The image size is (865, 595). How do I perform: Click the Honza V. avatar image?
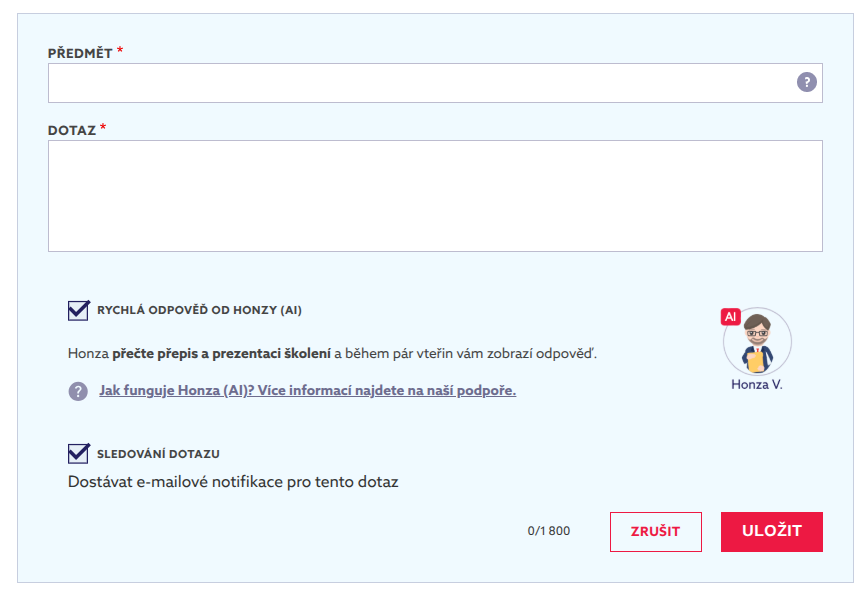coord(757,343)
